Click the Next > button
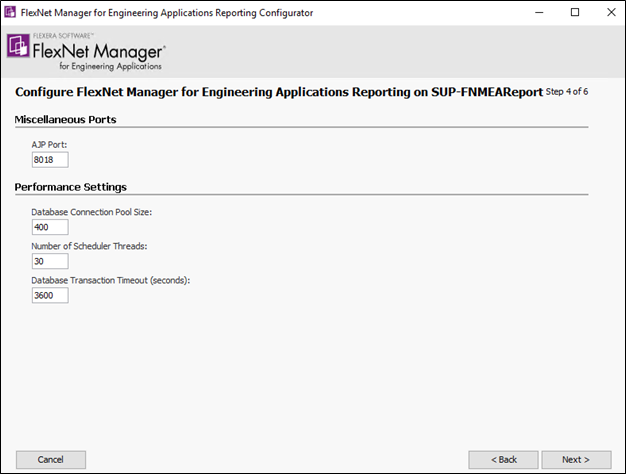The height and width of the screenshot is (474, 626). [x=576, y=460]
